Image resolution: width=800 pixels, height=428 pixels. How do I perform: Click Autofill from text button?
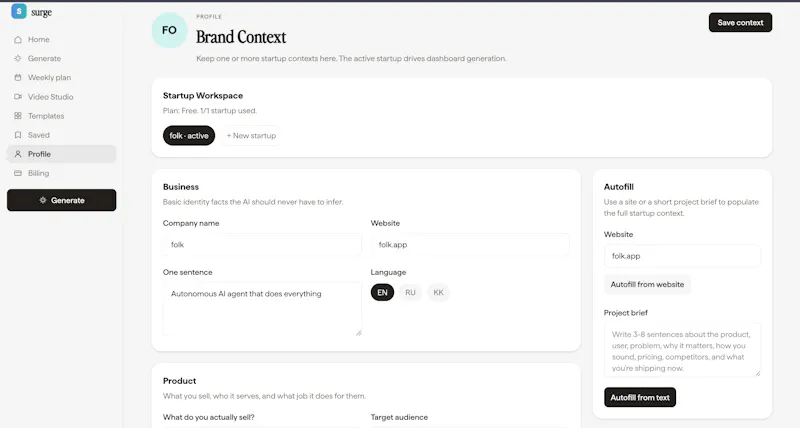point(640,397)
